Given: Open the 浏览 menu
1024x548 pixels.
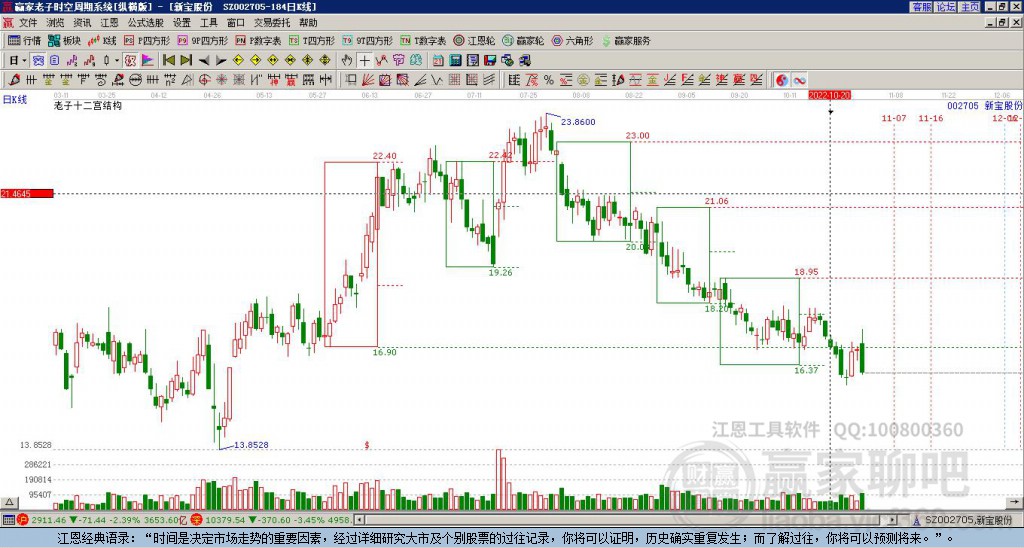Looking at the screenshot, I should (55, 23).
